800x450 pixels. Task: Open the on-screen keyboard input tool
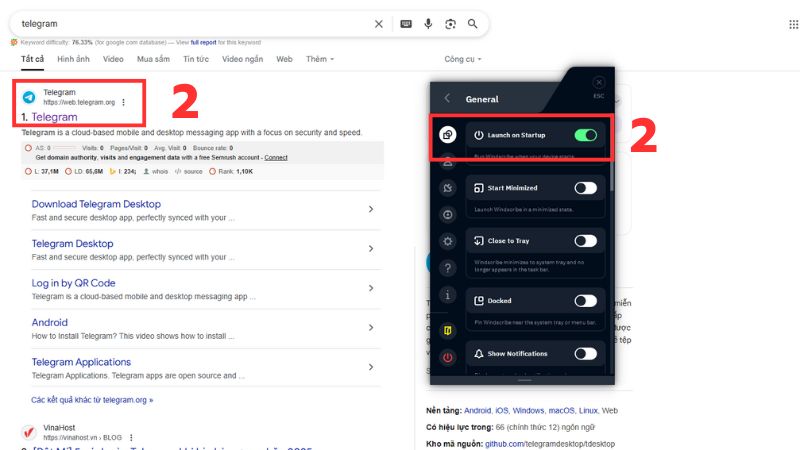tap(406, 24)
